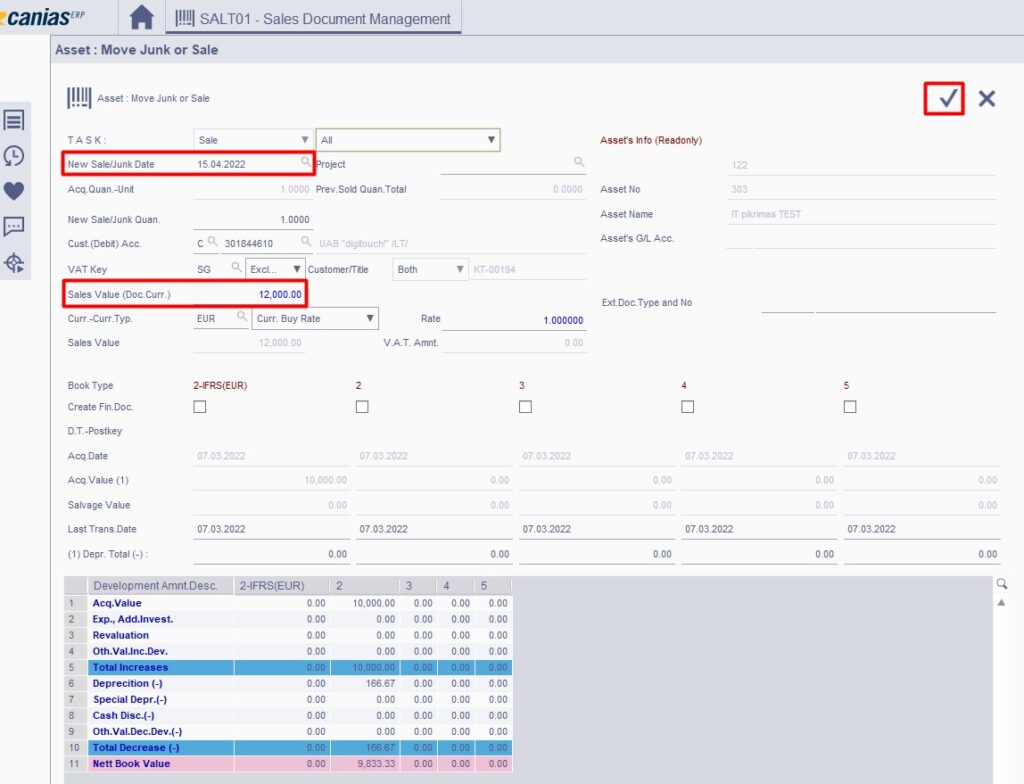This screenshot has width=1024, height=784.
Task: Open the history clock icon in sidebar
Action: [x=14, y=156]
